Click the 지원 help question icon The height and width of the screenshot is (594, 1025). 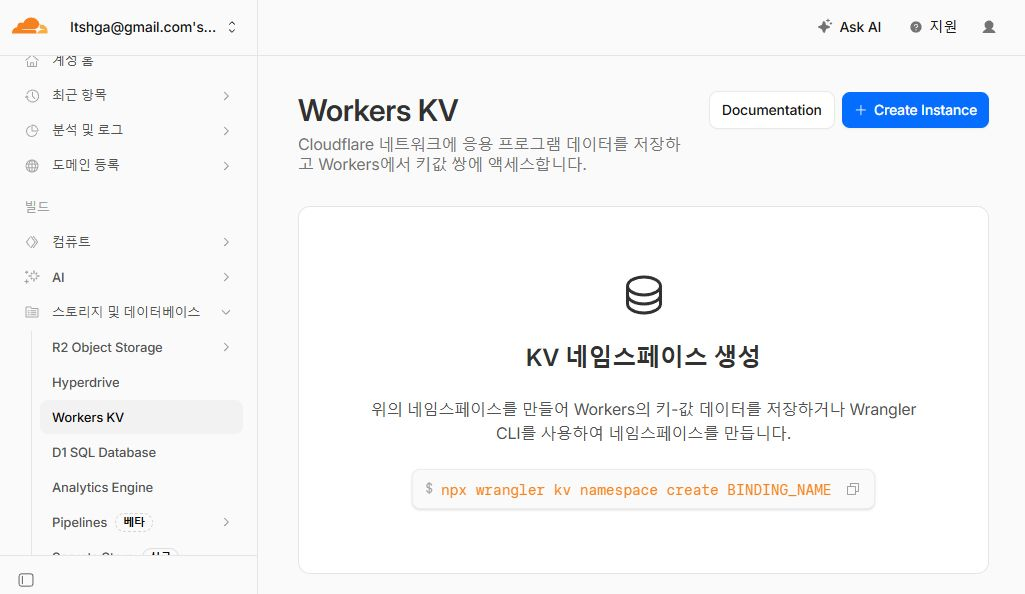pos(916,27)
